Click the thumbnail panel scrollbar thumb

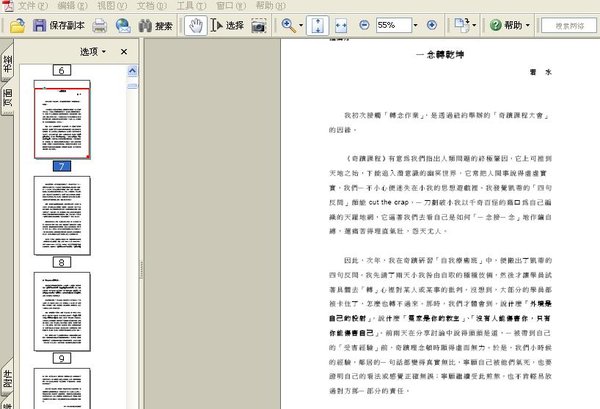tap(132, 86)
